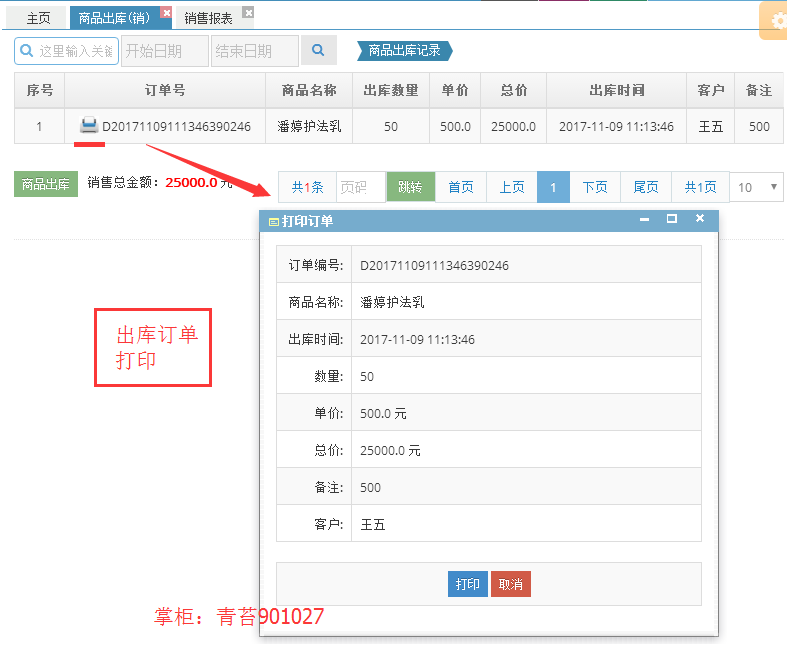Click the table cell 2017-11-09 11:13:46
The height and width of the screenshot is (664, 787).
click(616, 126)
